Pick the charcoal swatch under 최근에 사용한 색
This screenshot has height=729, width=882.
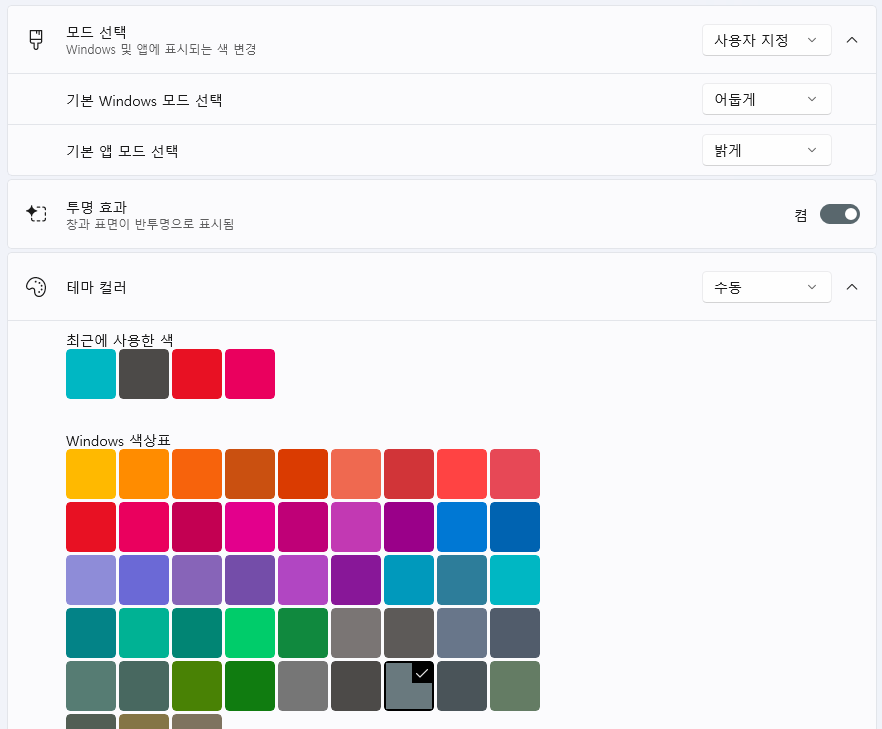click(x=143, y=374)
